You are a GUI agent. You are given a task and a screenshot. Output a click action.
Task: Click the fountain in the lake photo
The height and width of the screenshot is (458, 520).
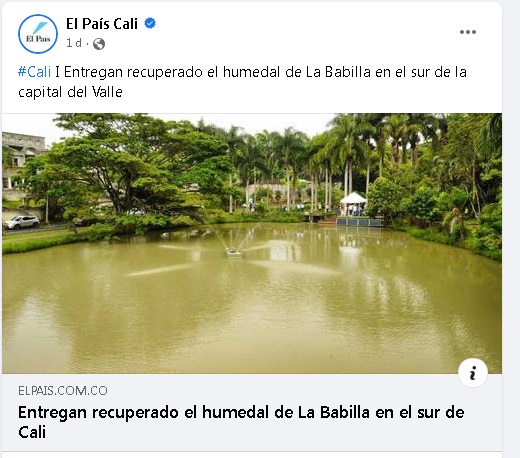(234, 252)
